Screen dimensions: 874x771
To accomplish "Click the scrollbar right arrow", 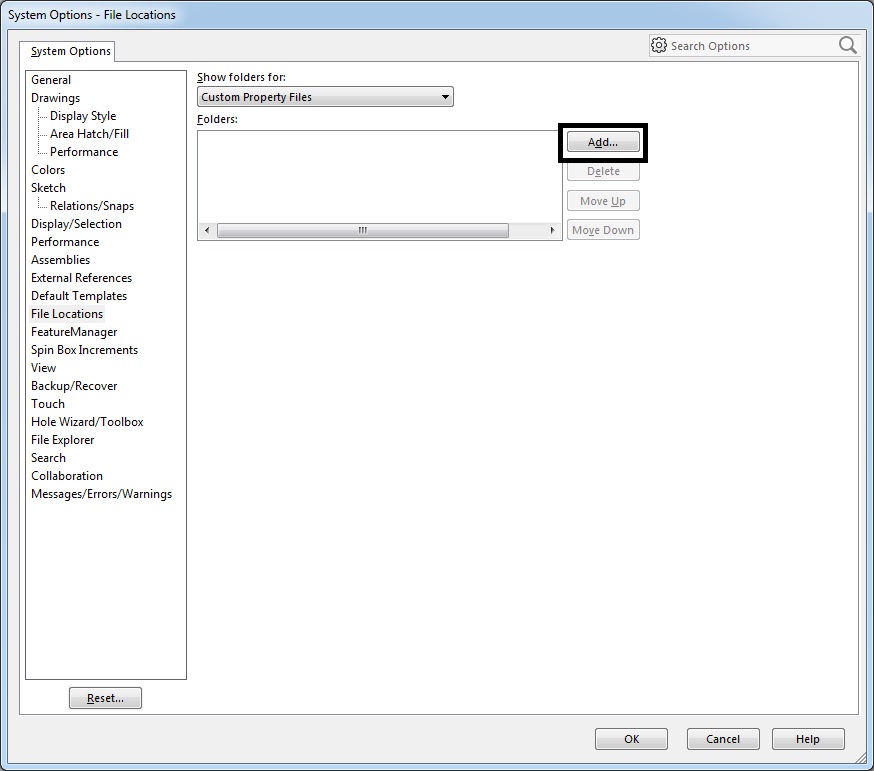I will [552, 231].
